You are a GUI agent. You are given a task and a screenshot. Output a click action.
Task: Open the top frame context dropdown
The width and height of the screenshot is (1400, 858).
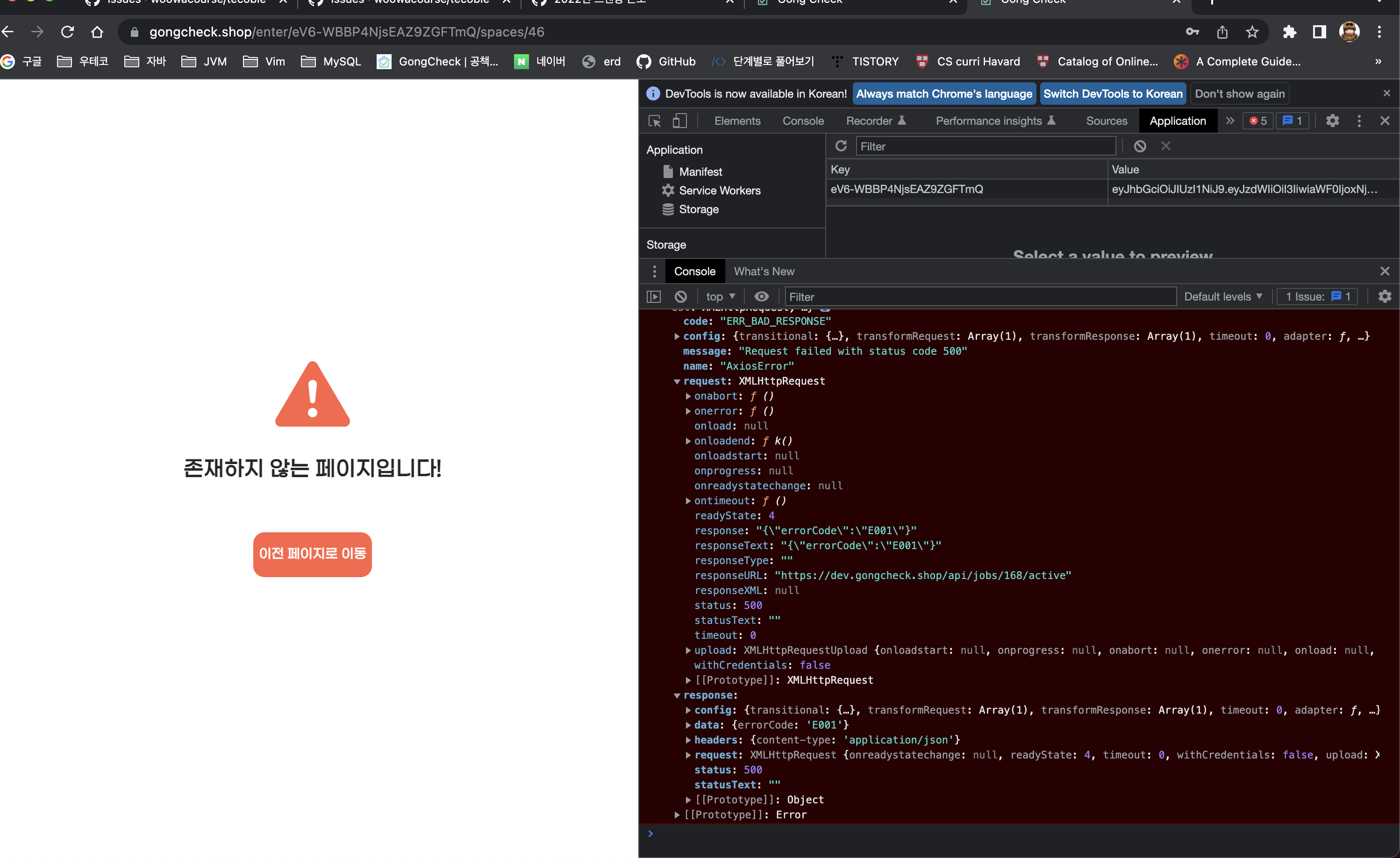tap(719, 296)
